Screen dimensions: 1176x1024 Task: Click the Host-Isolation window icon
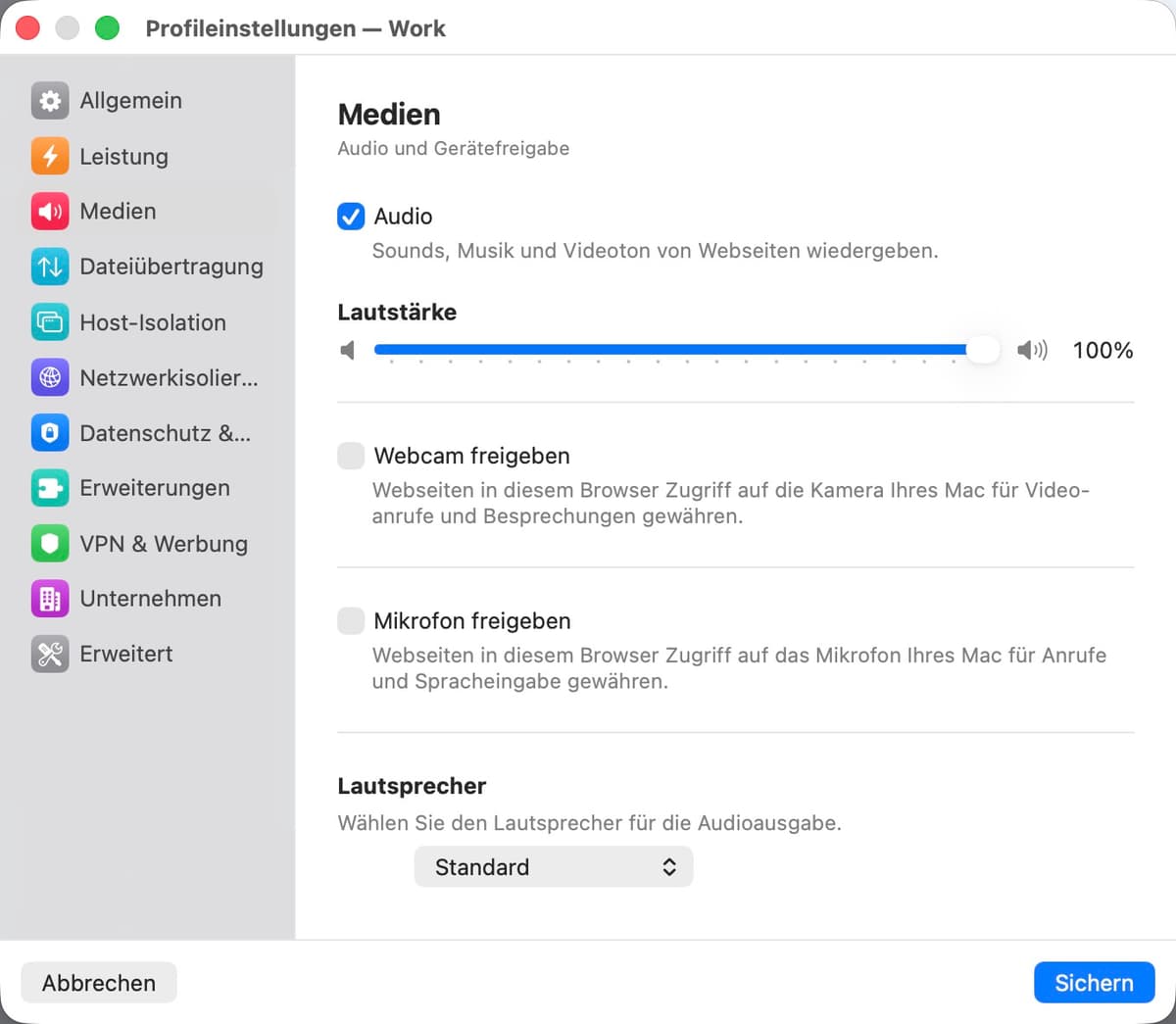point(50,322)
